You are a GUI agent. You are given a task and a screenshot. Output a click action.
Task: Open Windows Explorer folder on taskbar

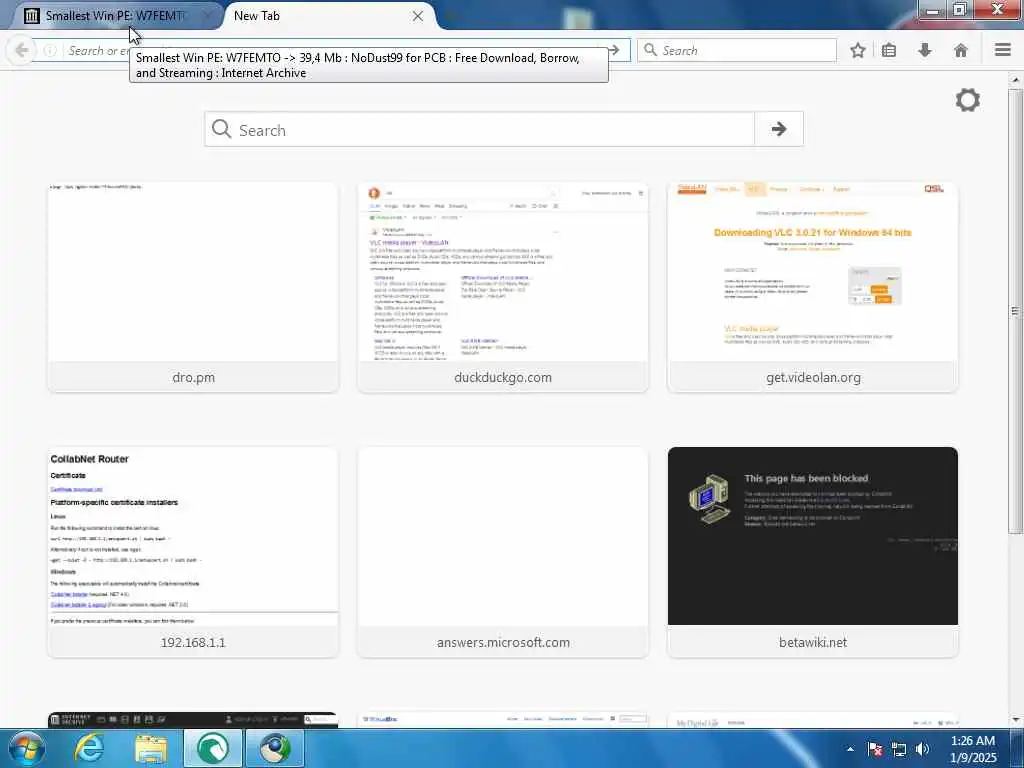(x=151, y=748)
